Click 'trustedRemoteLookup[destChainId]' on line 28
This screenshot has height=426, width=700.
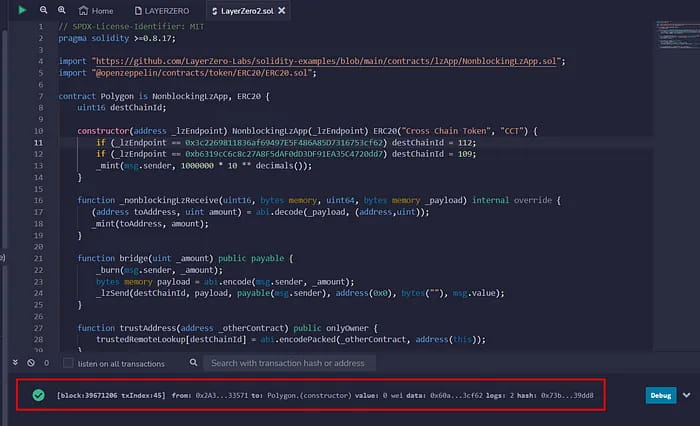click(171, 339)
